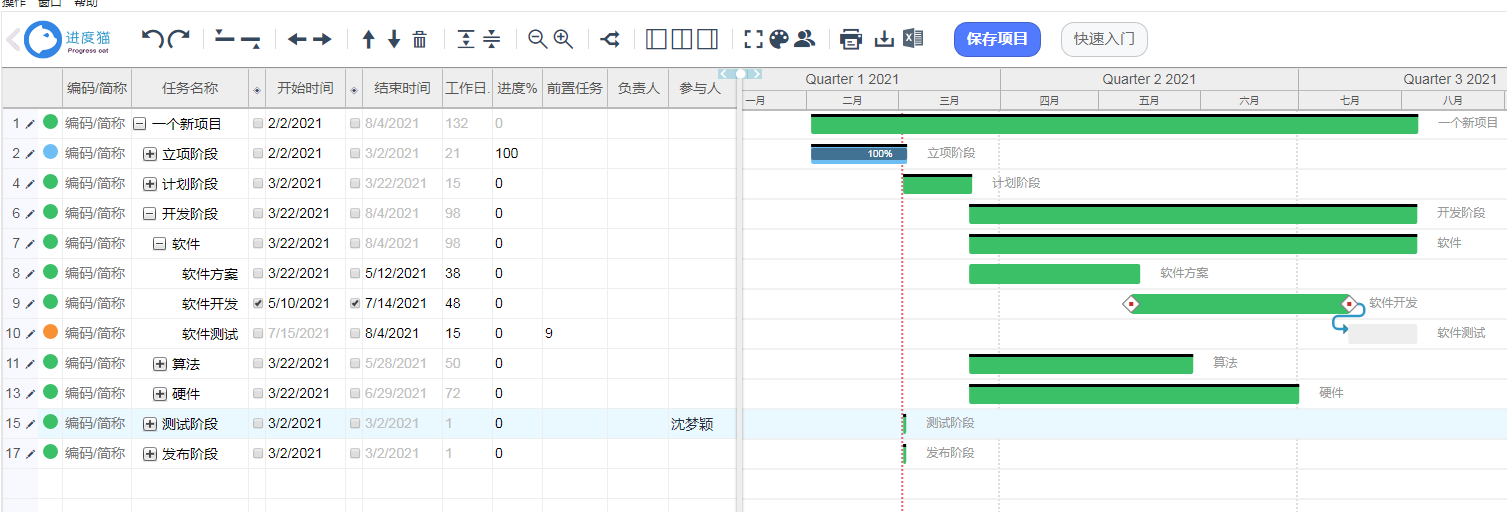Click the orange status dot on the 软件测试 row
The height and width of the screenshot is (512, 1507).
(x=50, y=332)
